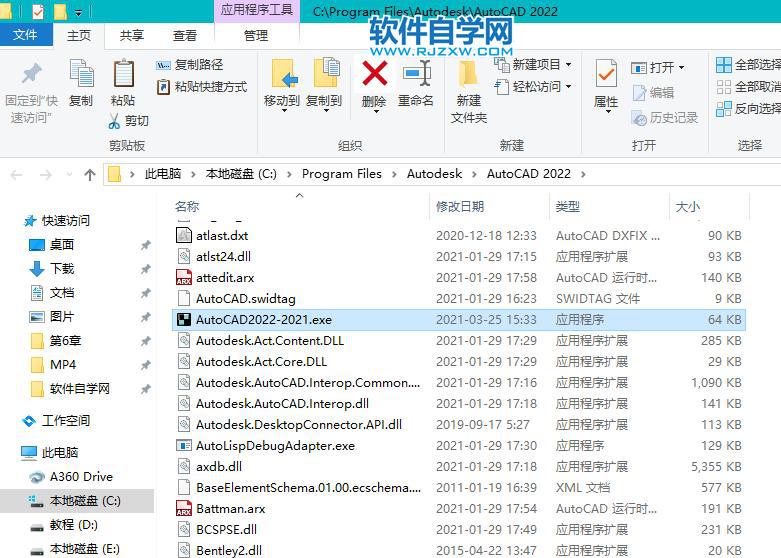The height and width of the screenshot is (558, 781).
Task: Open Quick access (快速访问) in sidebar
Action: pyautogui.click(x=66, y=220)
